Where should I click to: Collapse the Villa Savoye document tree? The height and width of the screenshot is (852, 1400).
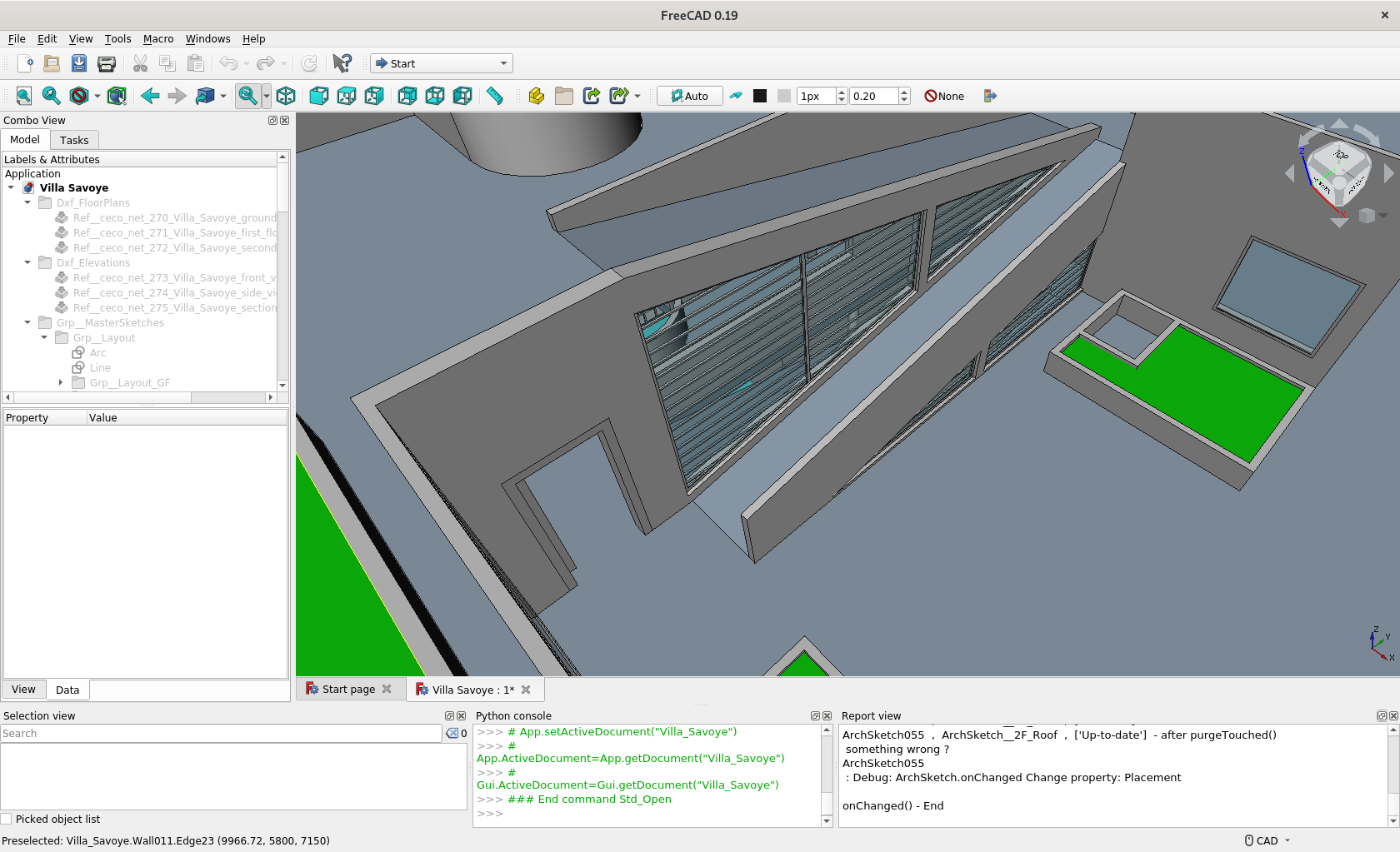pyautogui.click(x=11, y=187)
